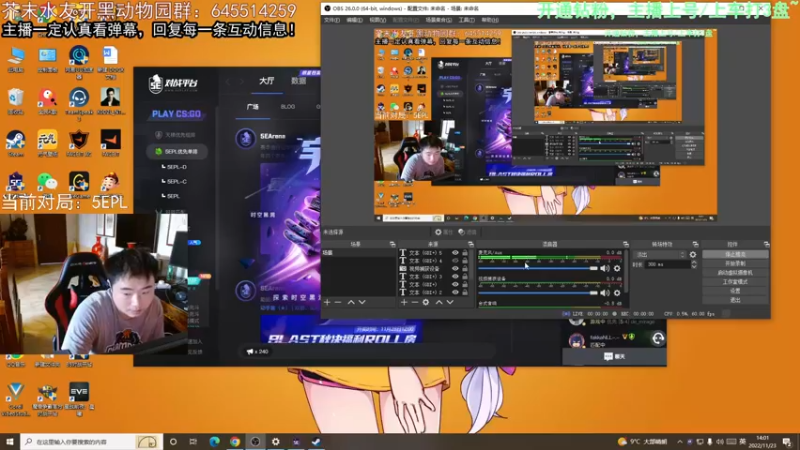Open microphone/Aux channel settings gear
Image resolution: width=800 pixels, height=450 pixels.
(x=617, y=268)
